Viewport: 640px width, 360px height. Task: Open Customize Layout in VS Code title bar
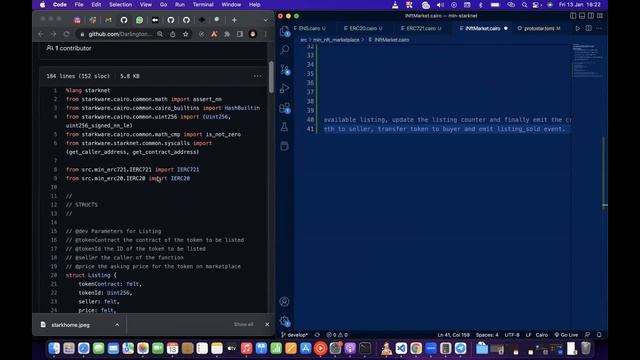pyautogui.click(x=600, y=16)
